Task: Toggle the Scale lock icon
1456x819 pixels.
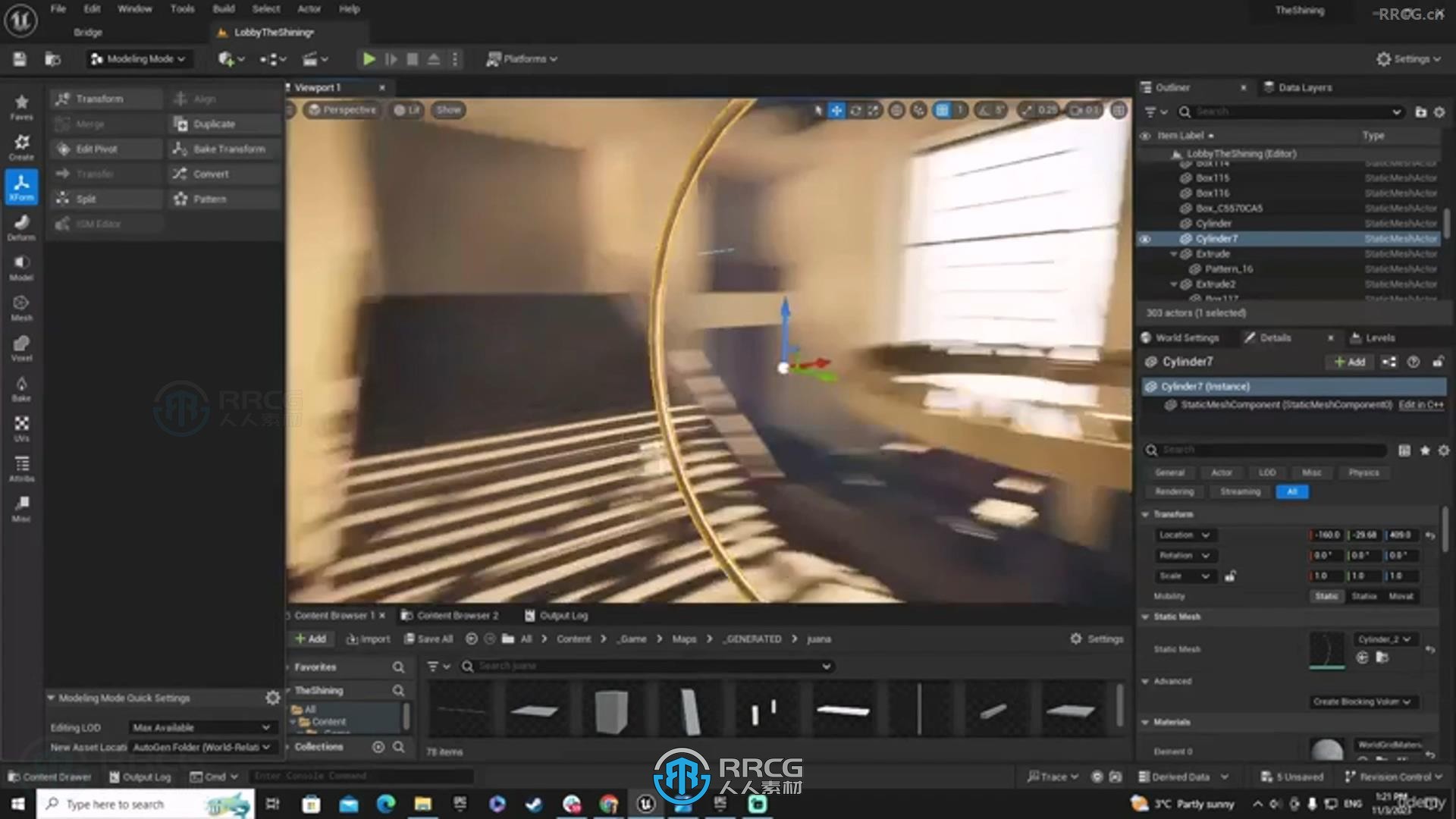Action: [1230, 576]
